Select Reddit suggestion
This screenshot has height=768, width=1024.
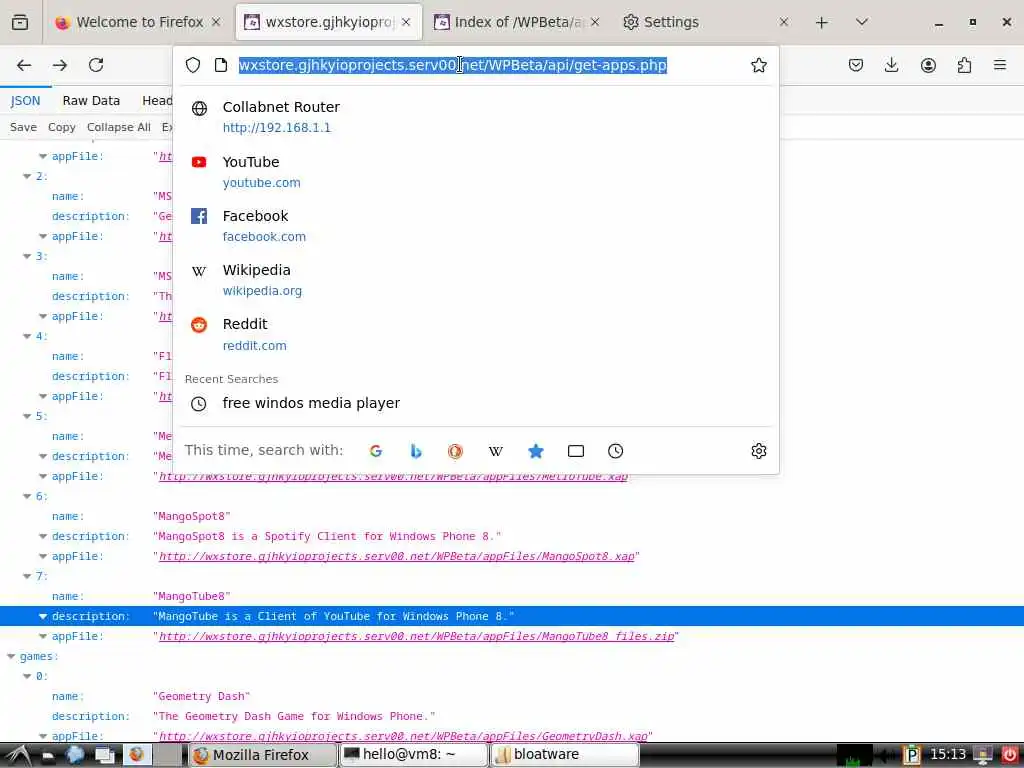point(476,334)
